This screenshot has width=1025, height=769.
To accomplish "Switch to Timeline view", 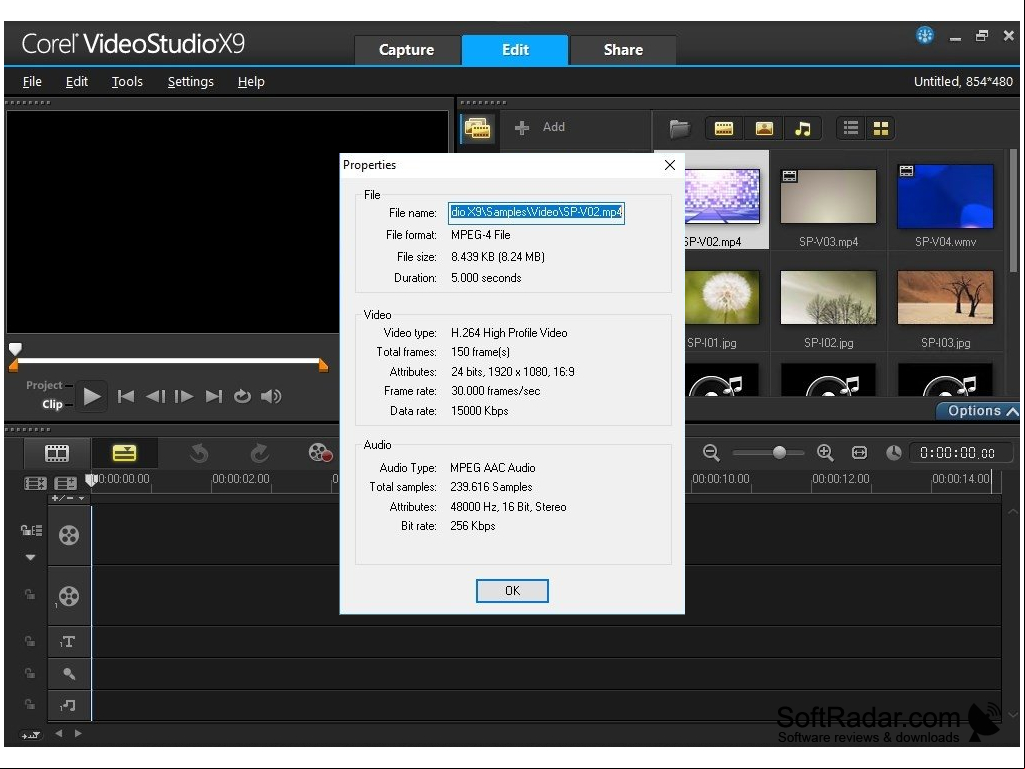I will pyautogui.click(x=124, y=453).
